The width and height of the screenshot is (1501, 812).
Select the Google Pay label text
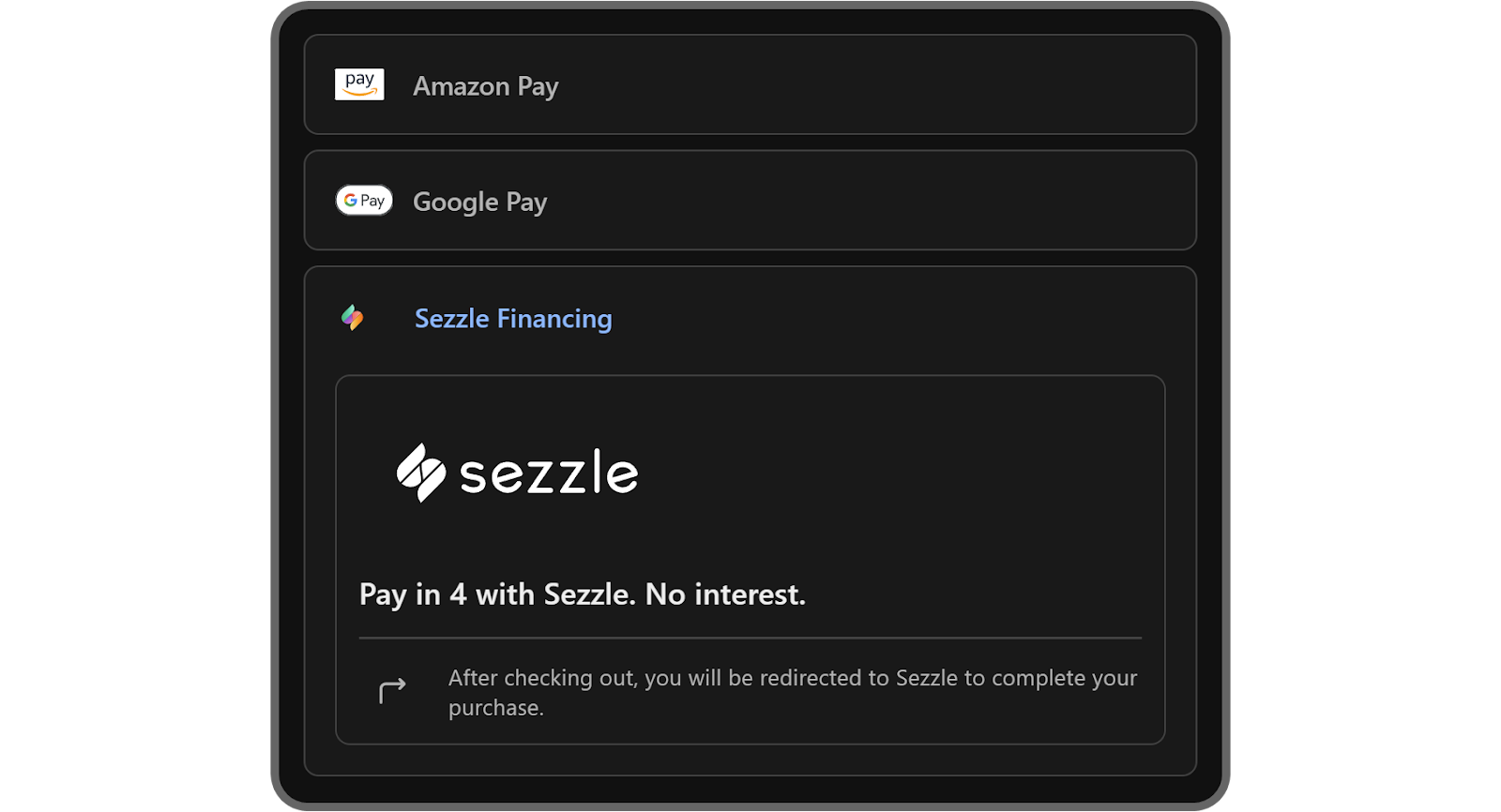[479, 202]
